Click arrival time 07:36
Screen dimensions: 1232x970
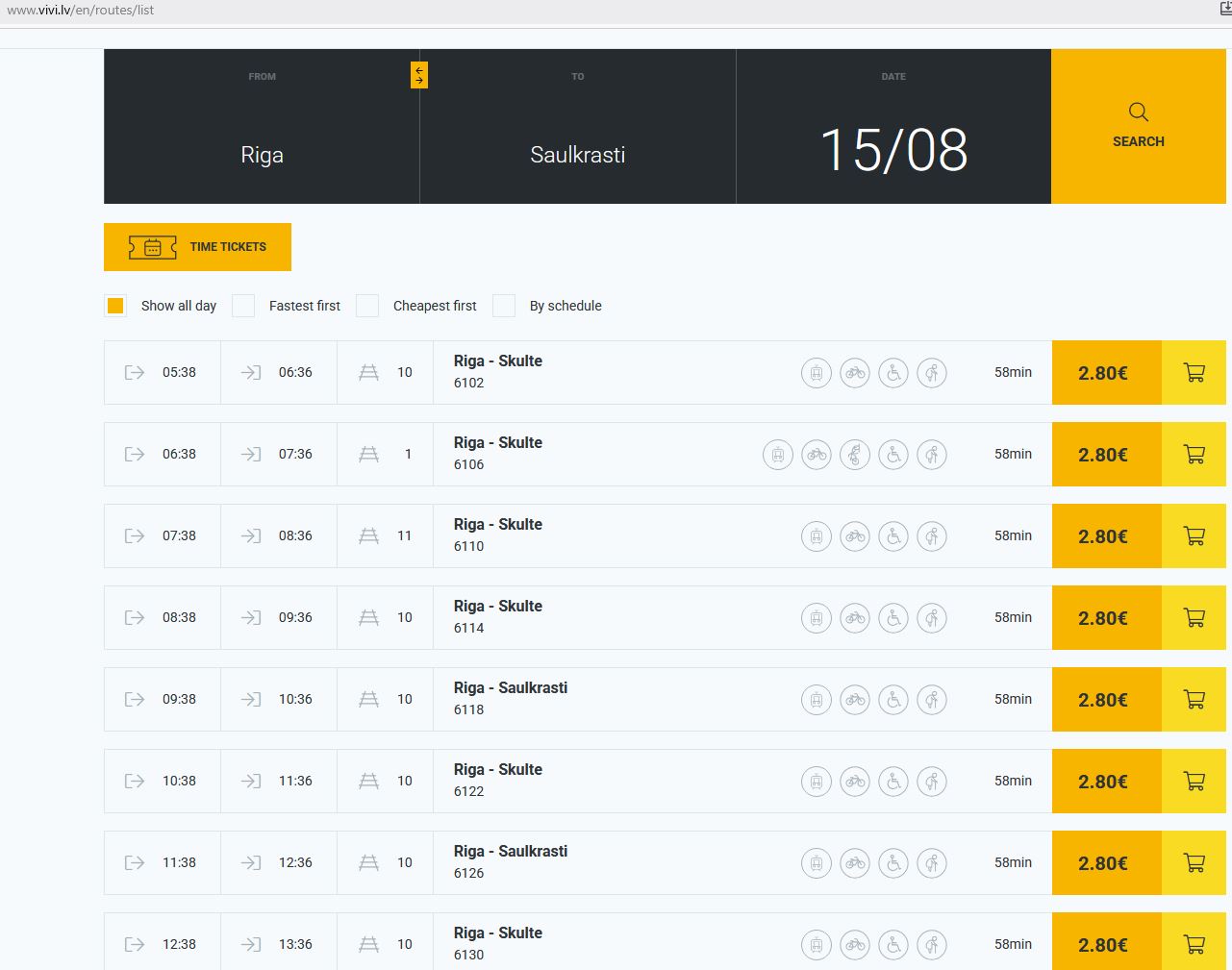coord(295,454)
